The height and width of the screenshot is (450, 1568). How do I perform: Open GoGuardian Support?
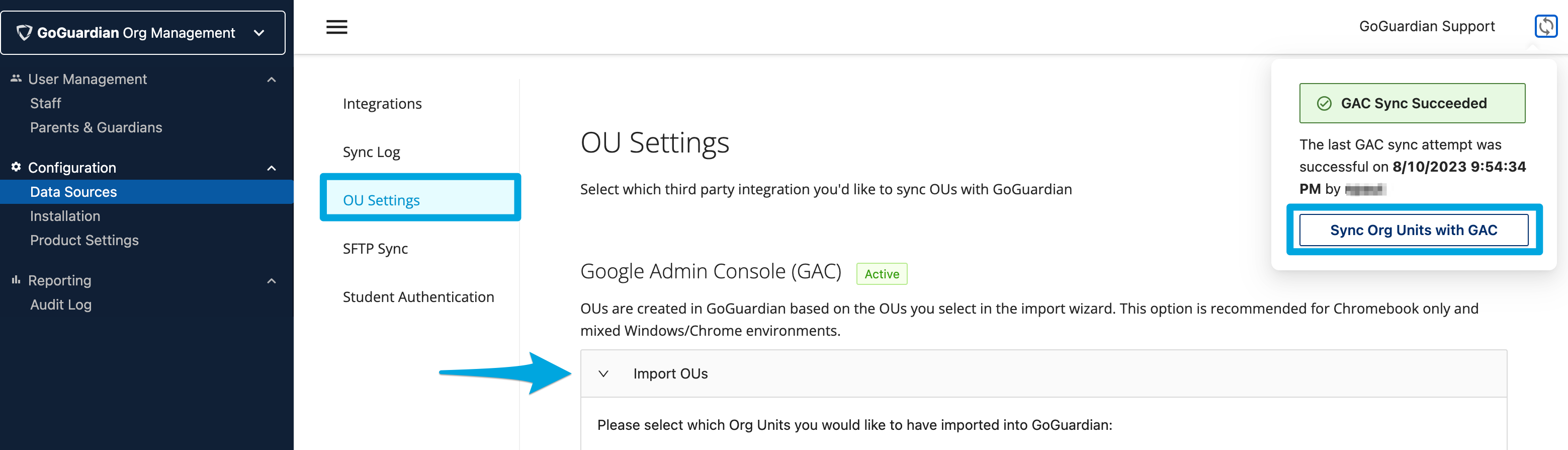(x=1426, y=26)
